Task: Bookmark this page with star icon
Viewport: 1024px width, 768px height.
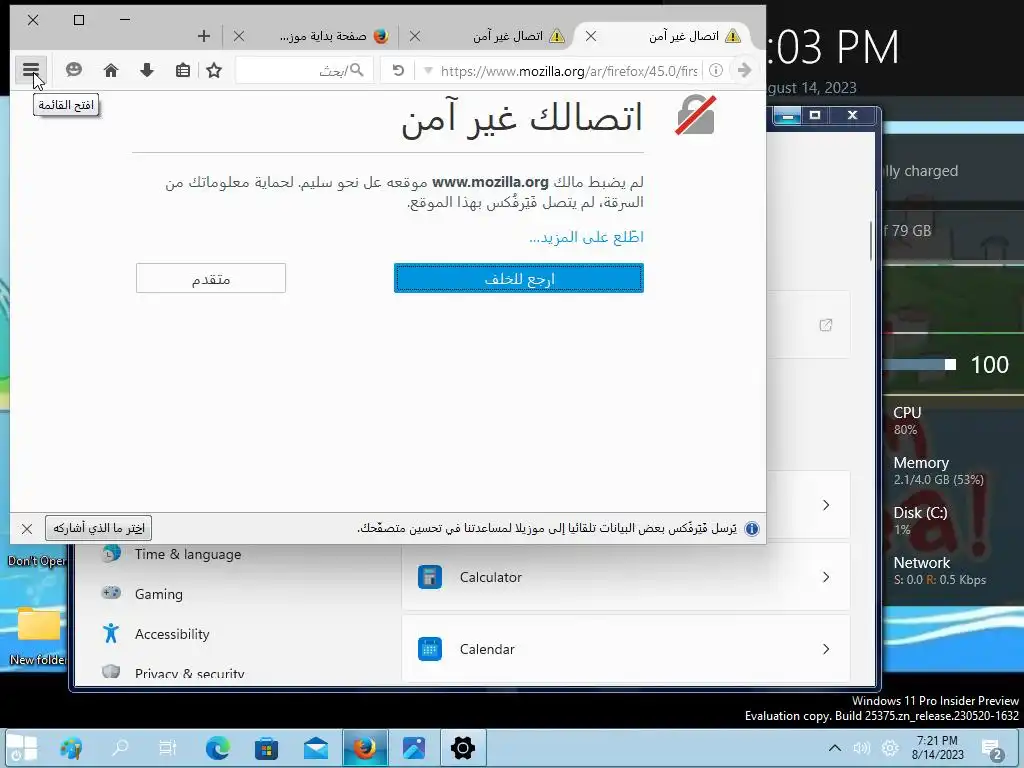Action: (214, 70)
